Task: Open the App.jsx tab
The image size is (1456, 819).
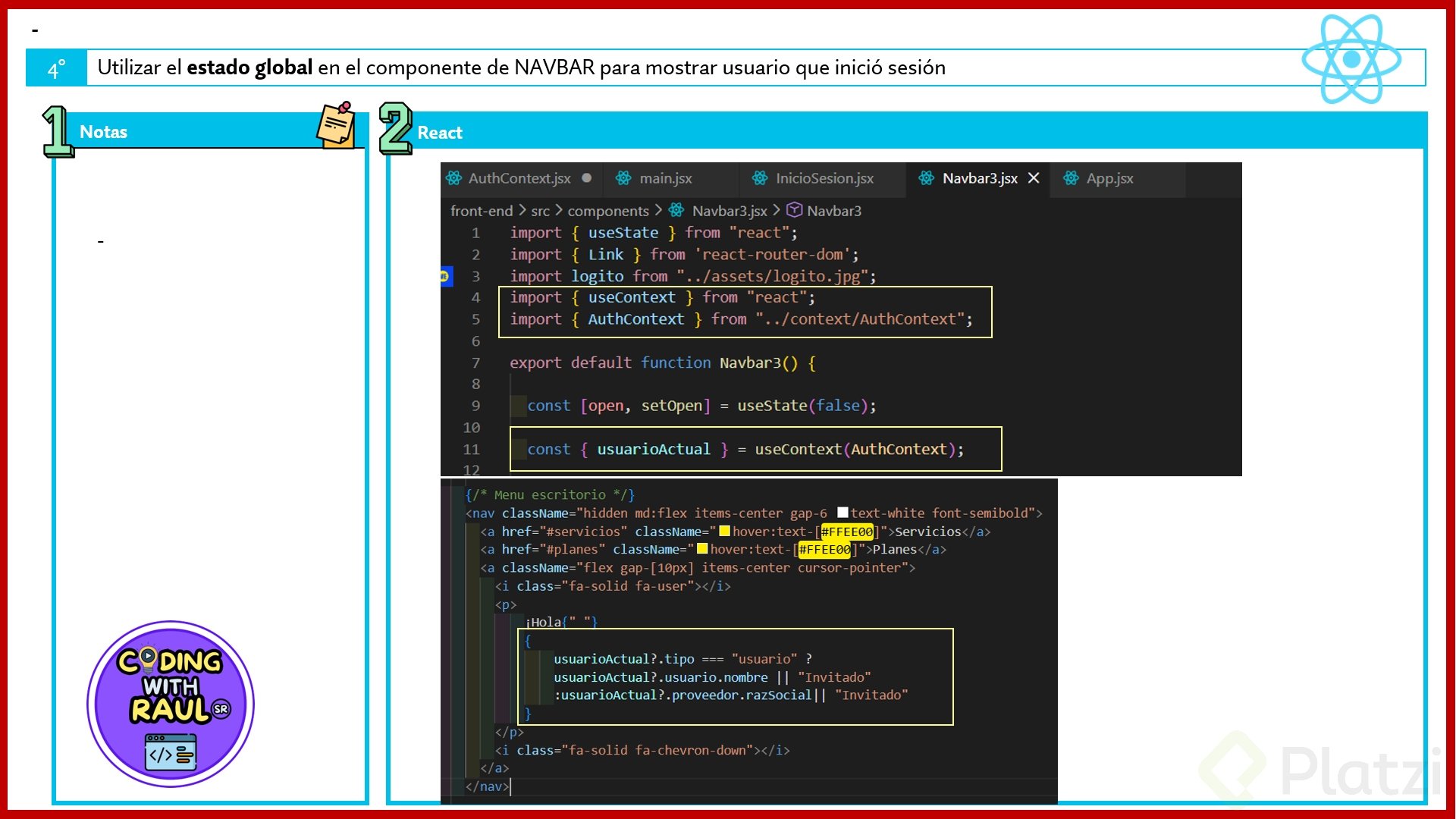Action: (x=1109, y=178)
